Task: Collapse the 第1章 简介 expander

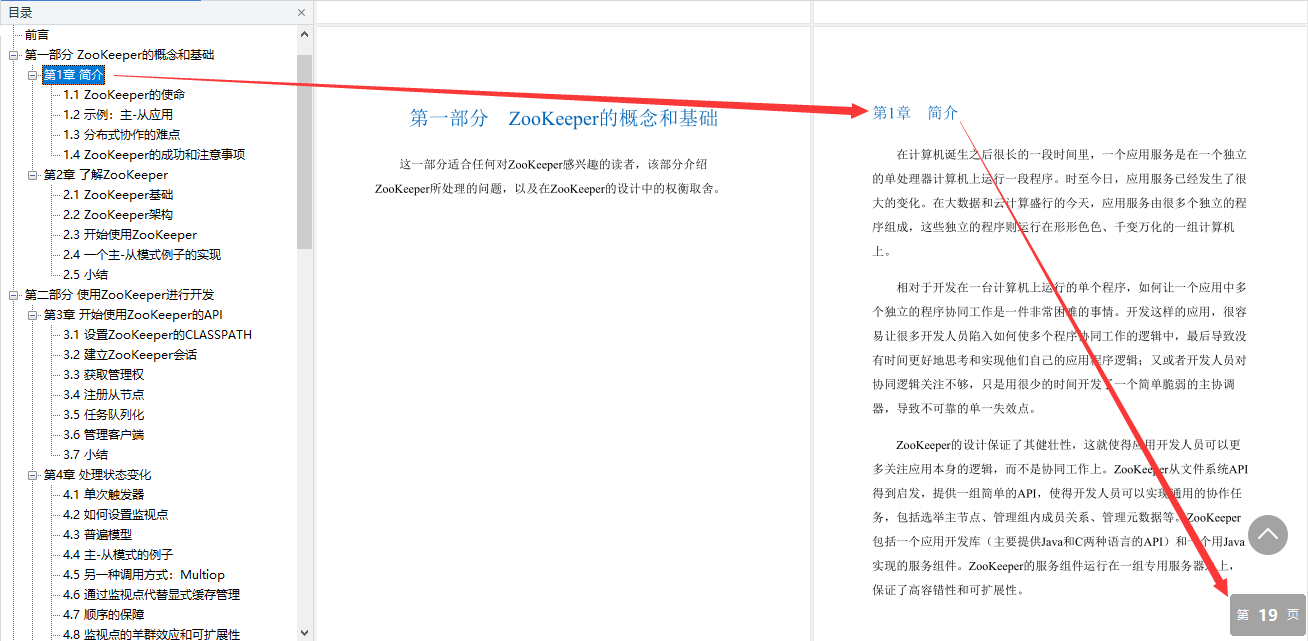Action: point(33,75)
